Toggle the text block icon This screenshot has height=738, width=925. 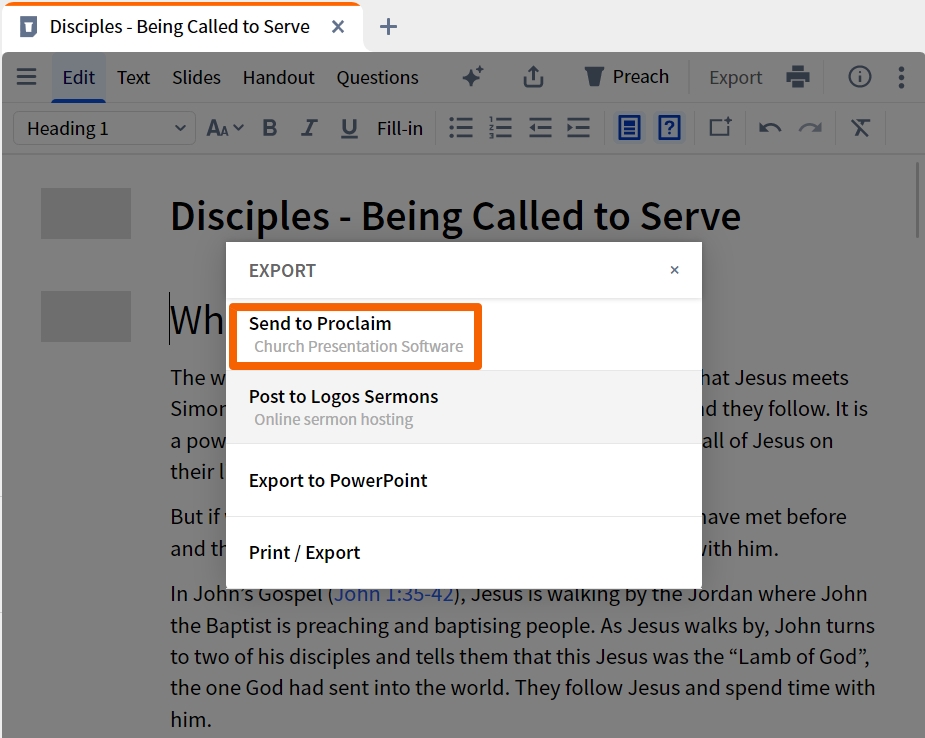tap(629, 127)
